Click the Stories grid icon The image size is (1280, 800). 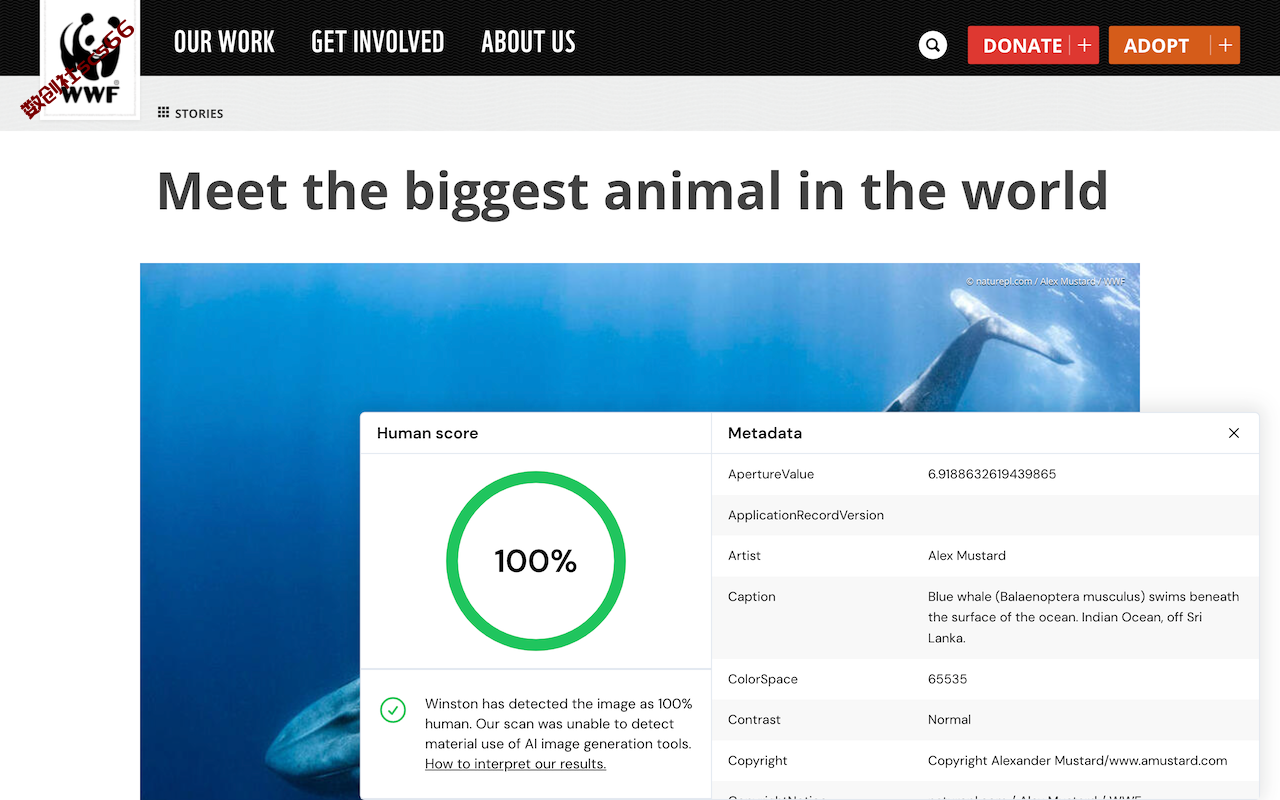[164, 113]
